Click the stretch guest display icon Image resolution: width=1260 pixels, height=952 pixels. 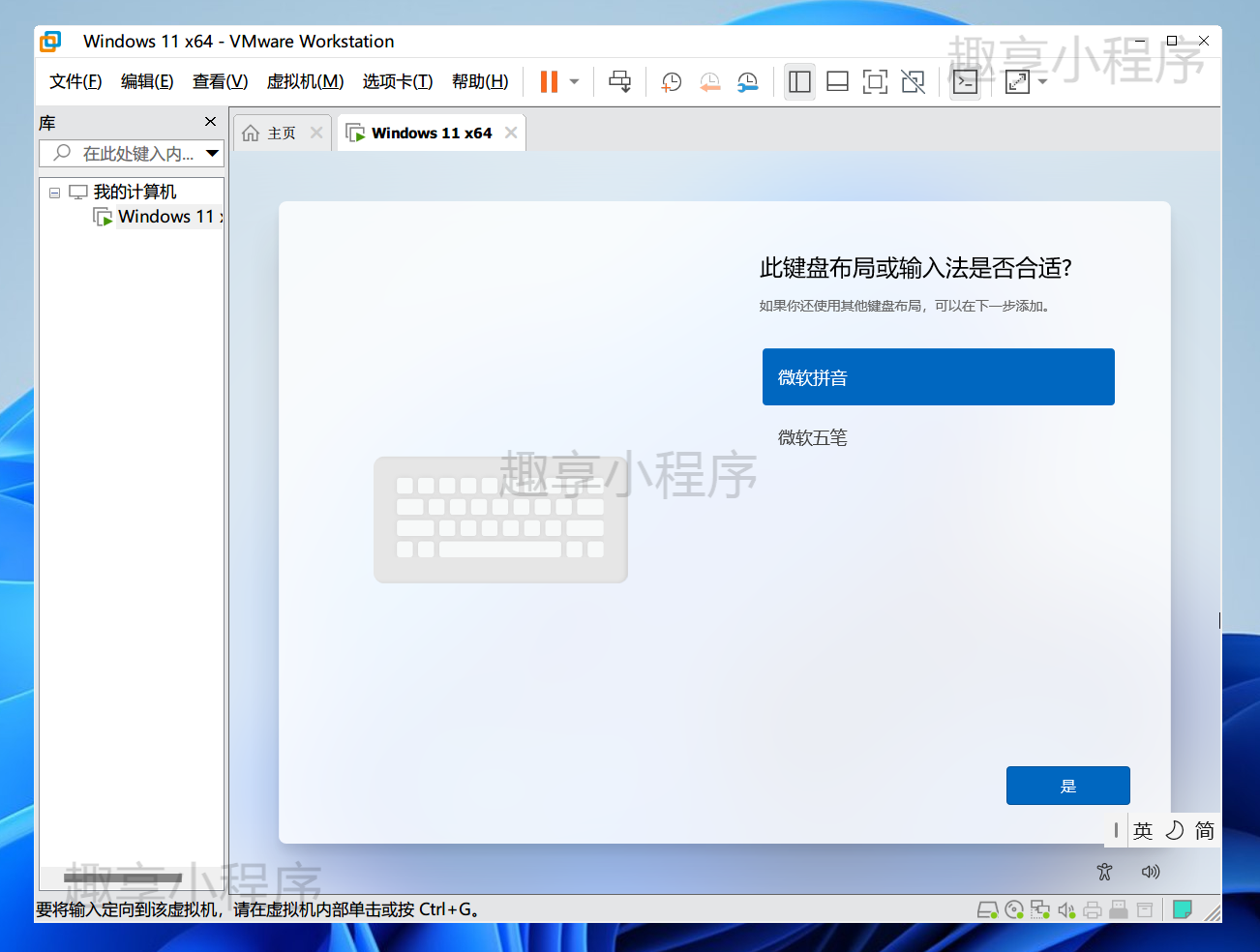pos(1017,81)
